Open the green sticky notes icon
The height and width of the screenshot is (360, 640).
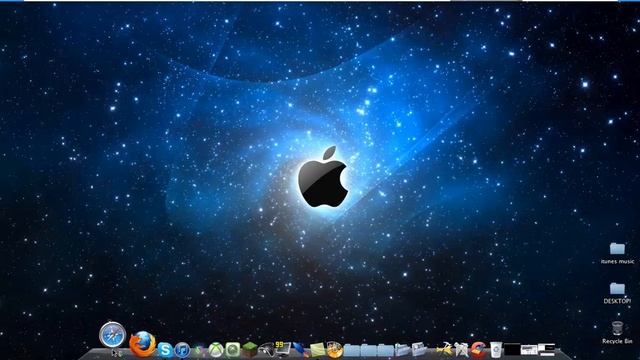(318, 350)
